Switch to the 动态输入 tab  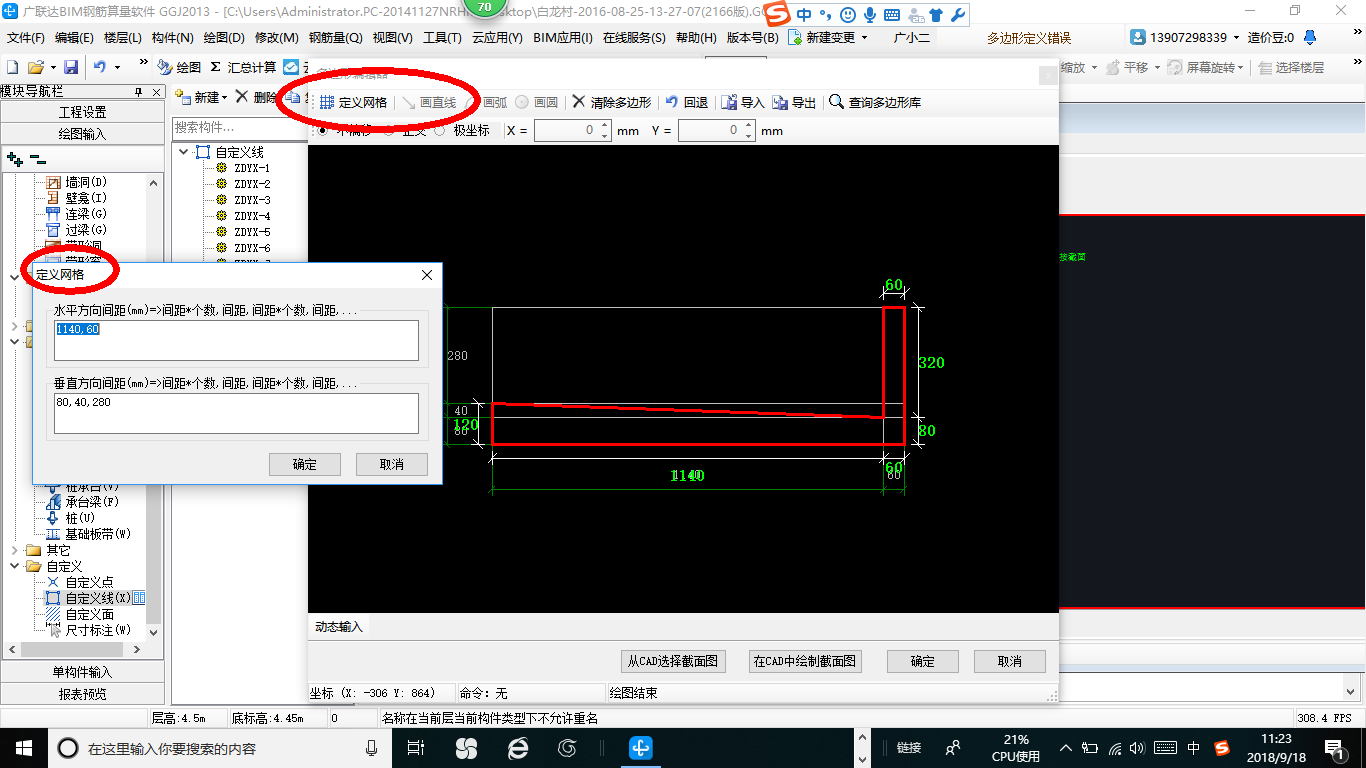339,627
